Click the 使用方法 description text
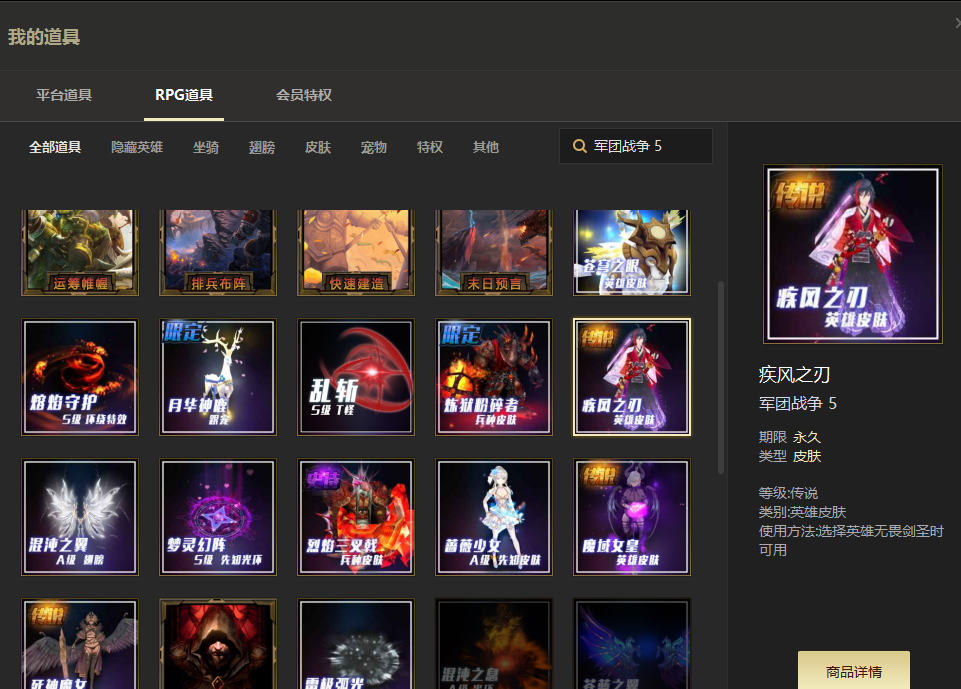 pyautogui.click(x=851, y=540)
